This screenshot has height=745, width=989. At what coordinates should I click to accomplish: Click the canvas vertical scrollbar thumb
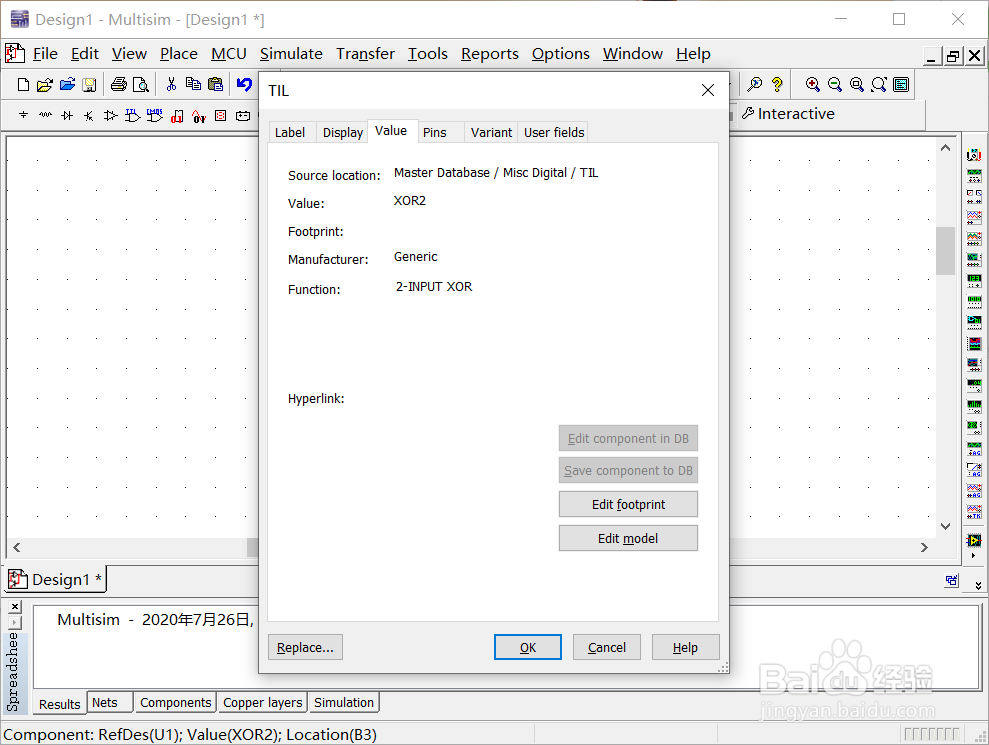tap(945, 250)
